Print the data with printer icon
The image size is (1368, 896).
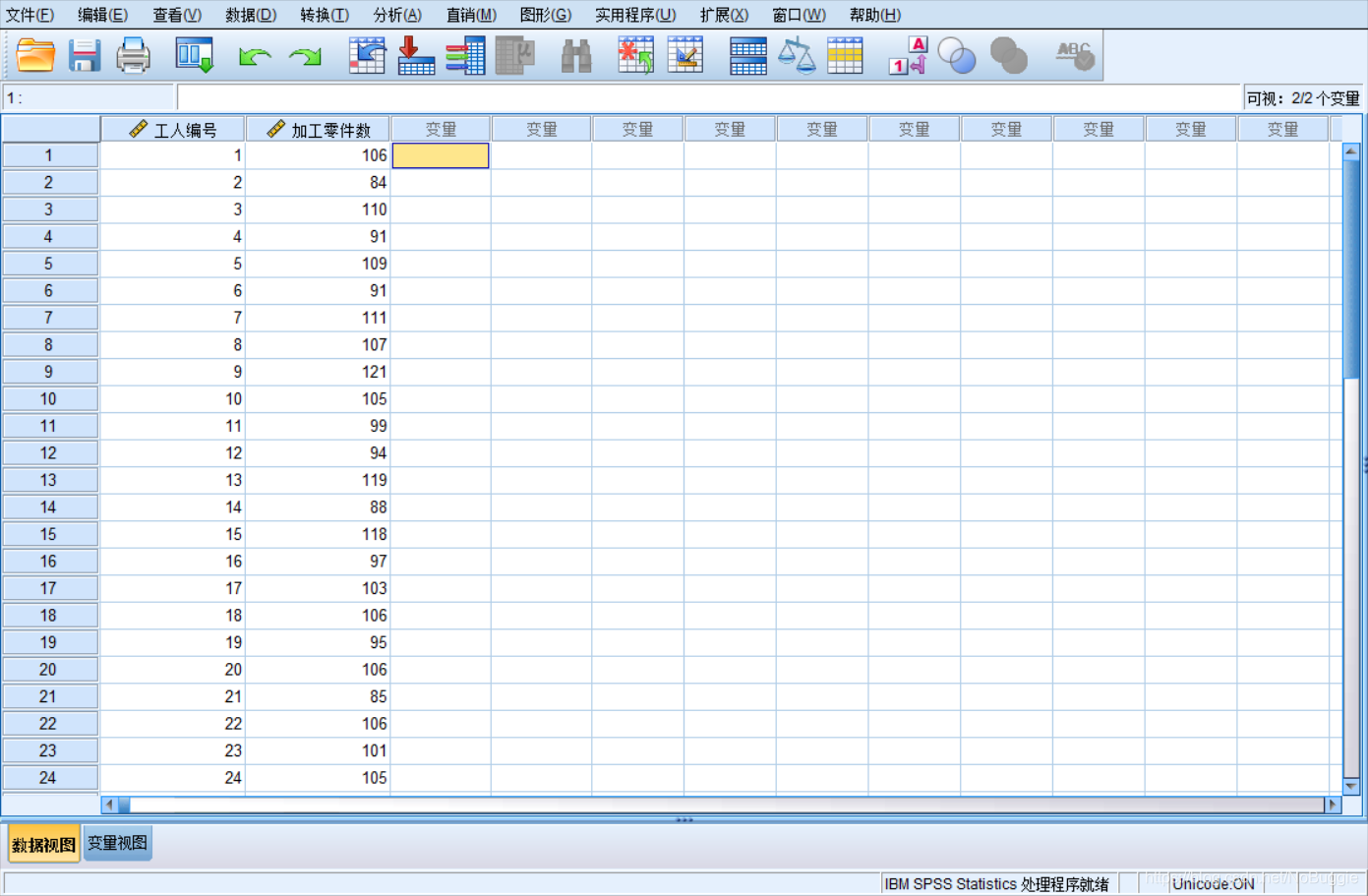[x=133, y=56]
